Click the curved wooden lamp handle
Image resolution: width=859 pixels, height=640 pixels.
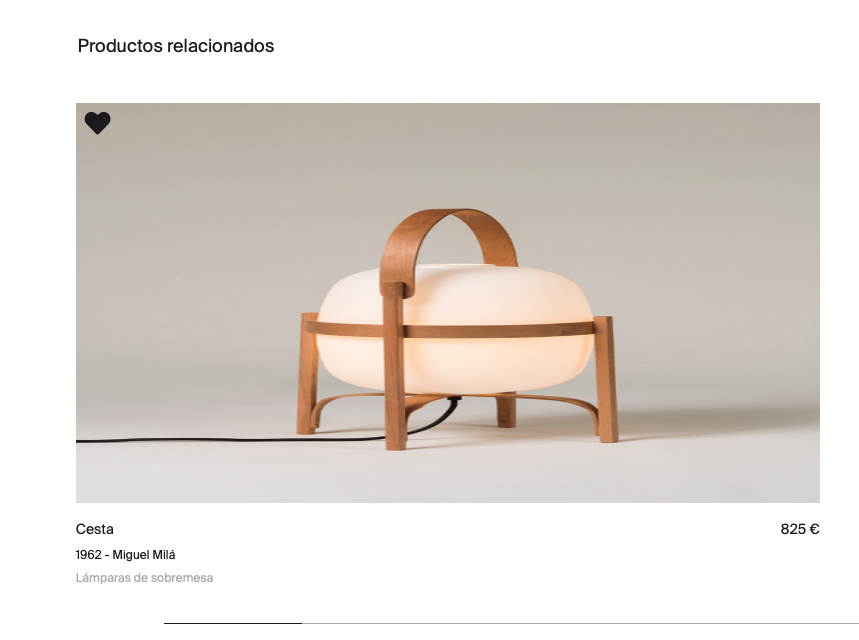pos(448,244)
